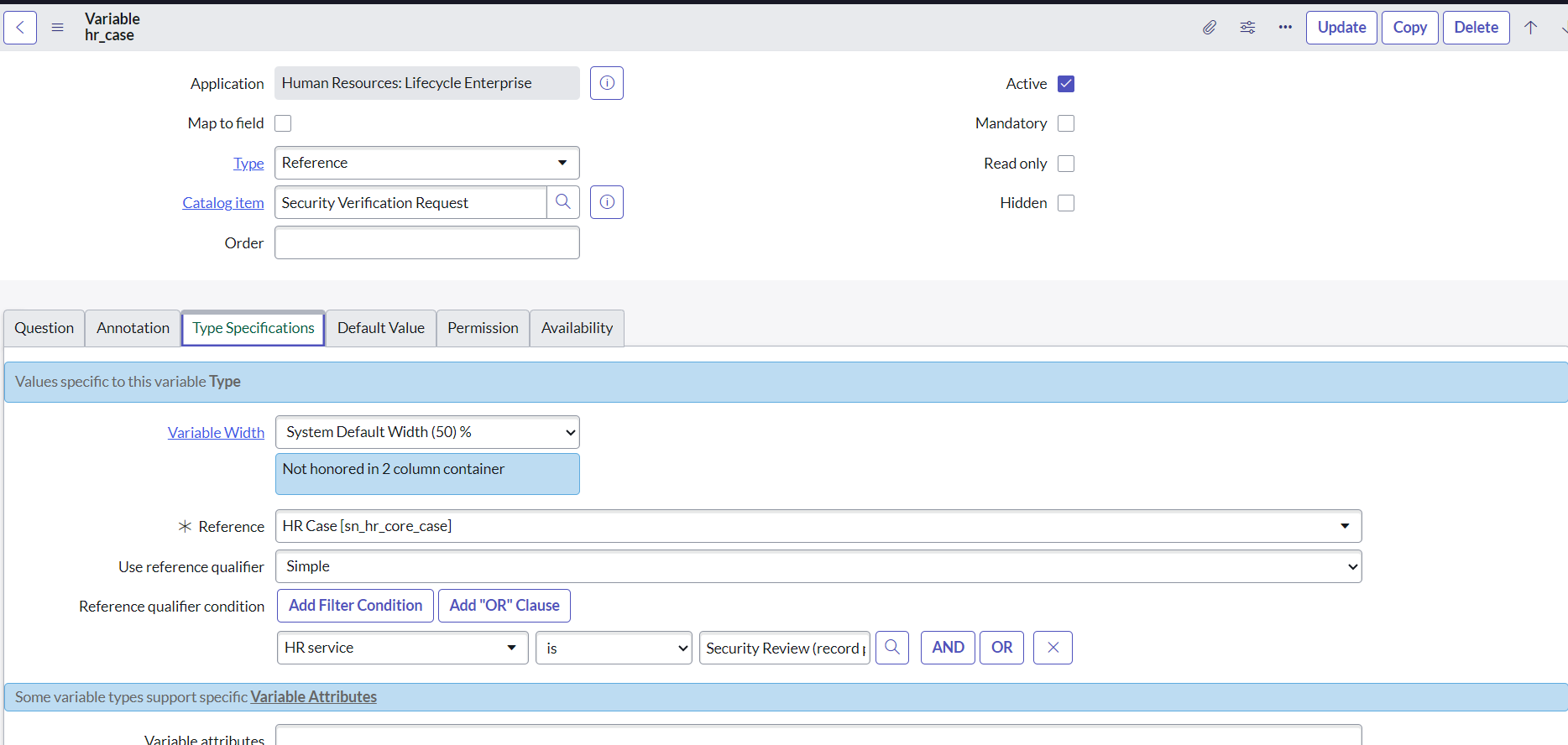Viewport: 1568px width, 745px height.
Task: Click the info icon next to Application
Action: pos(607,83)
